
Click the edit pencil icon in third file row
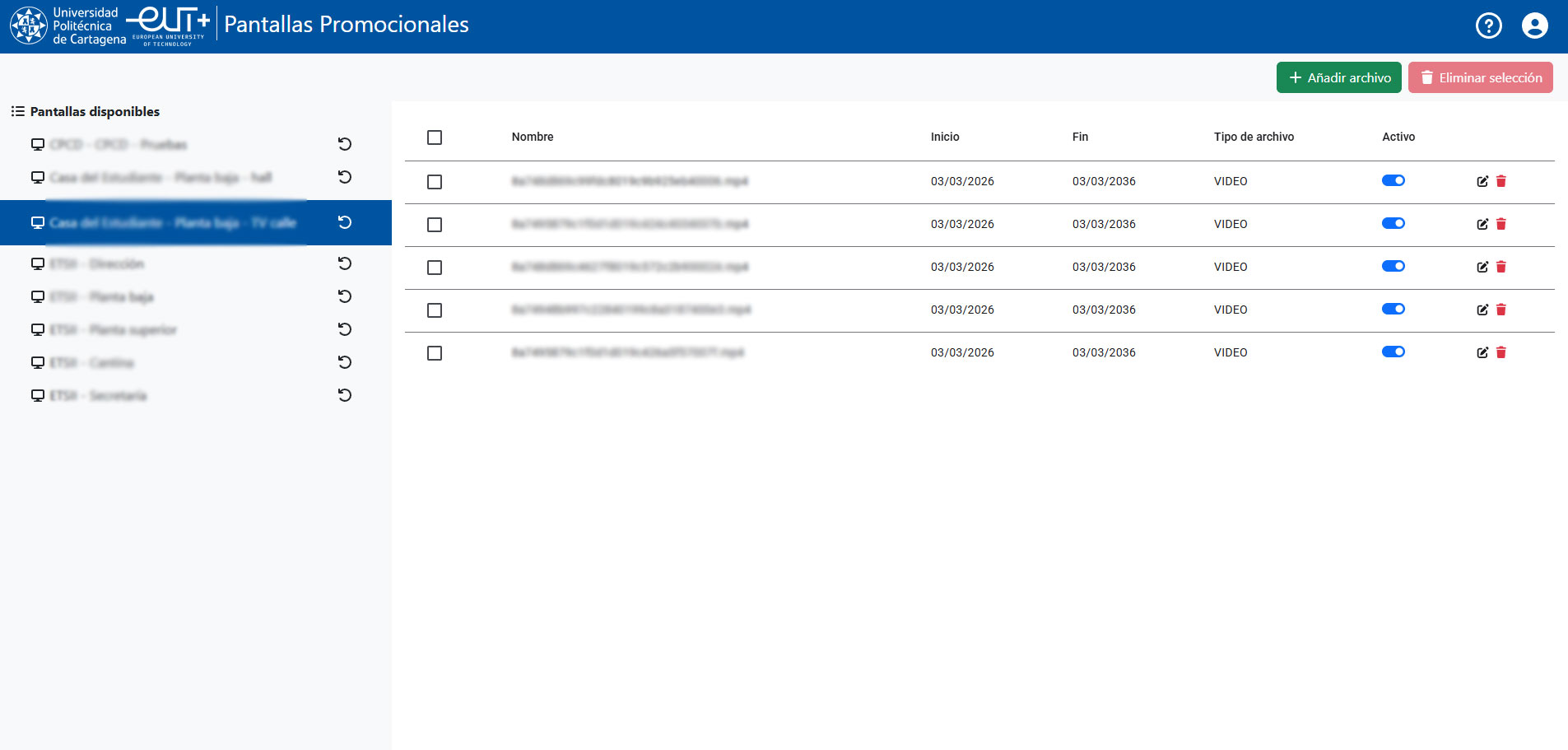click(1482, 267)
